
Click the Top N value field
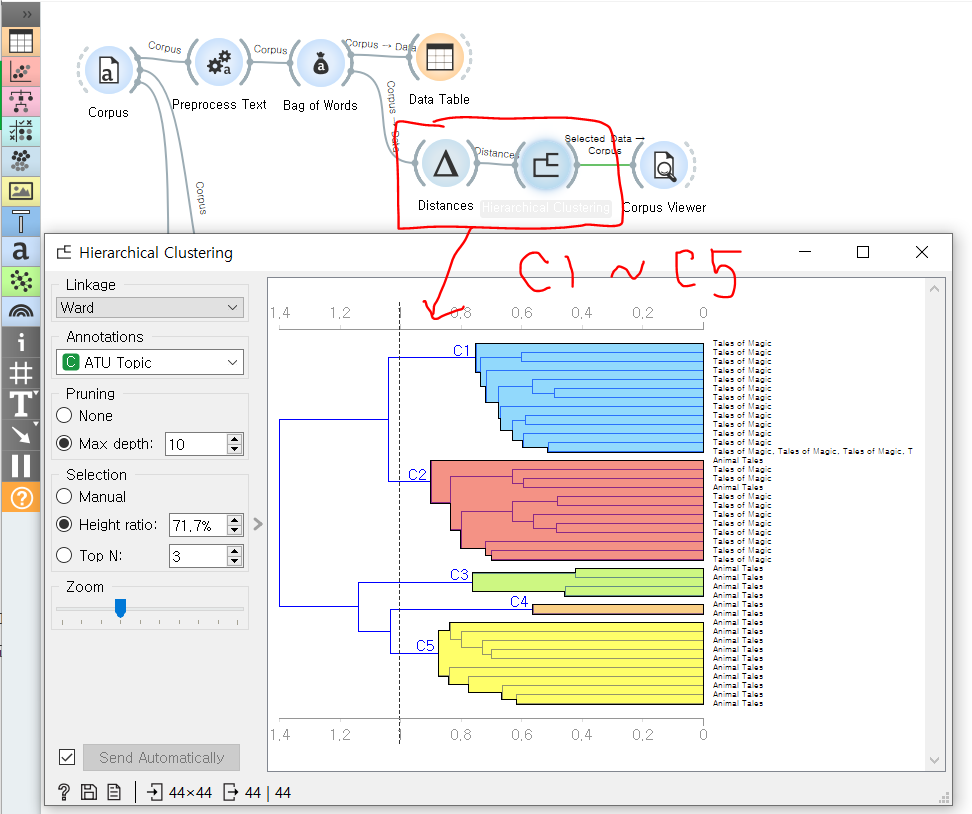coord(198,556)
